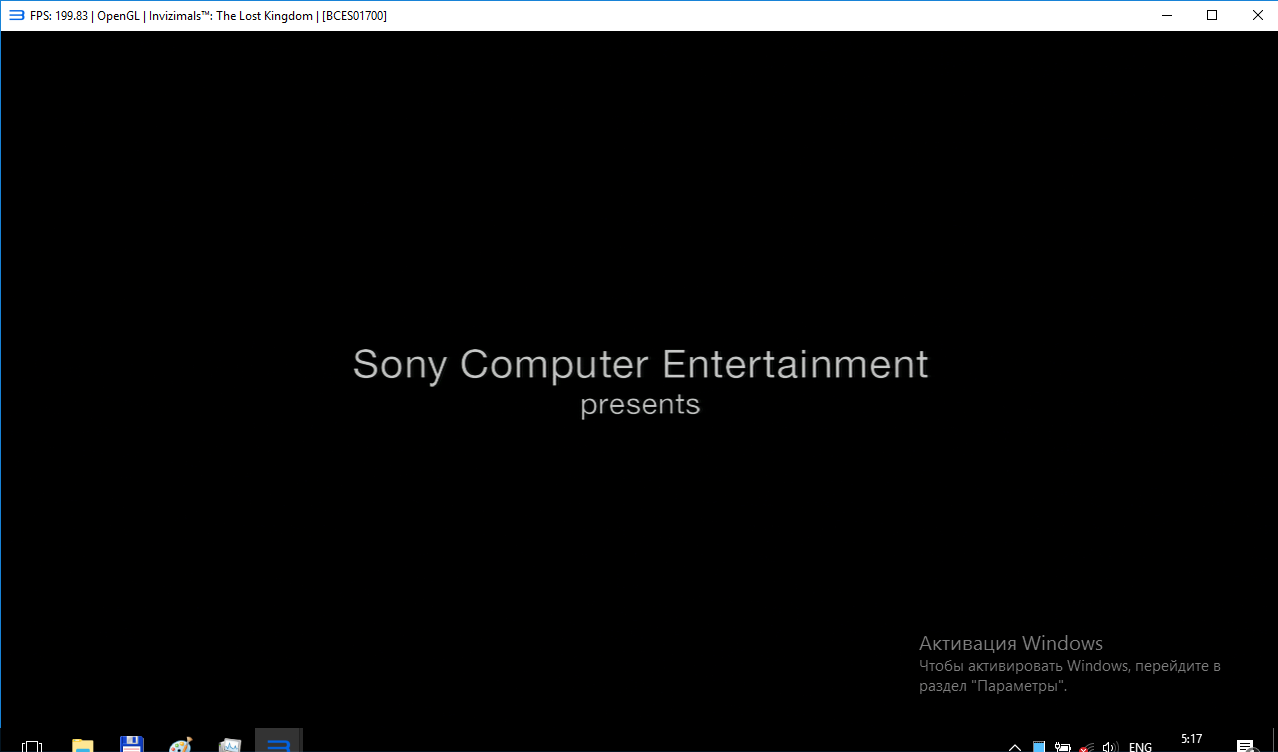Maximize the RPCS3 game window
The image size is (1278, 752).
tap(1212, 15)
